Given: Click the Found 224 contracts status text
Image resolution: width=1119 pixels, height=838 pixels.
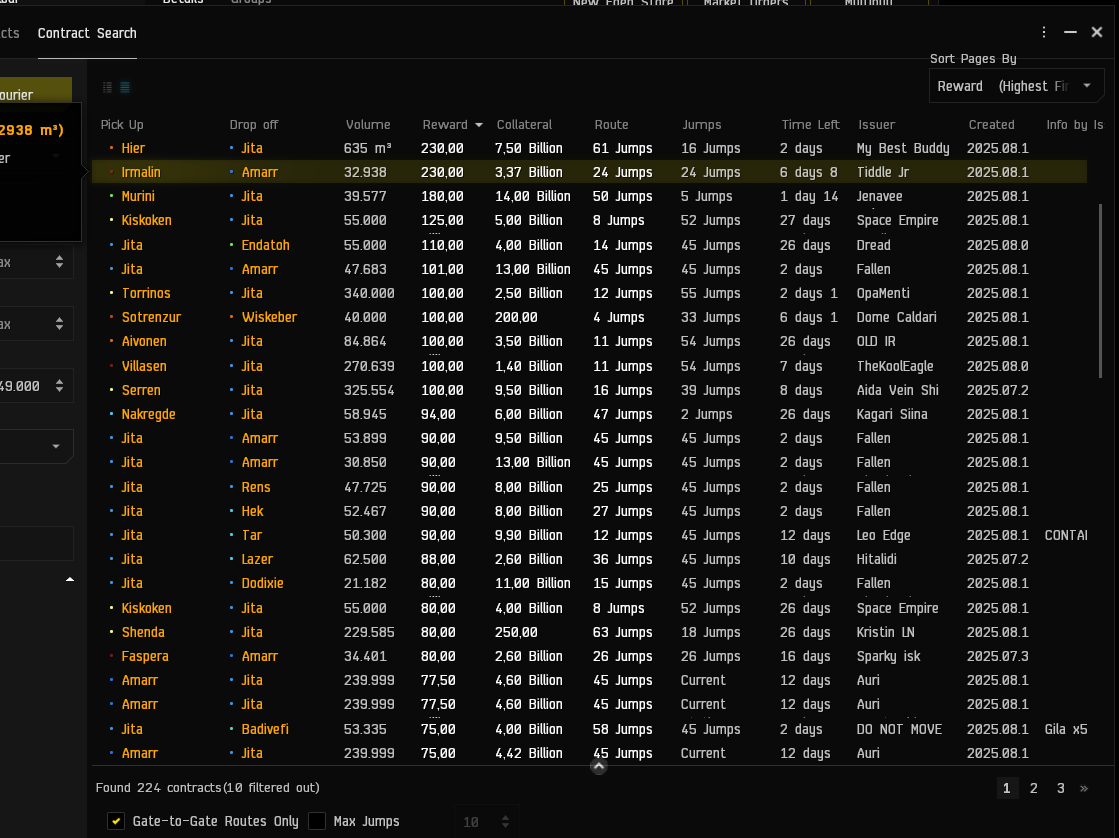Looking at the screenshot, I should pyautogui.click(x=208, y=788).
